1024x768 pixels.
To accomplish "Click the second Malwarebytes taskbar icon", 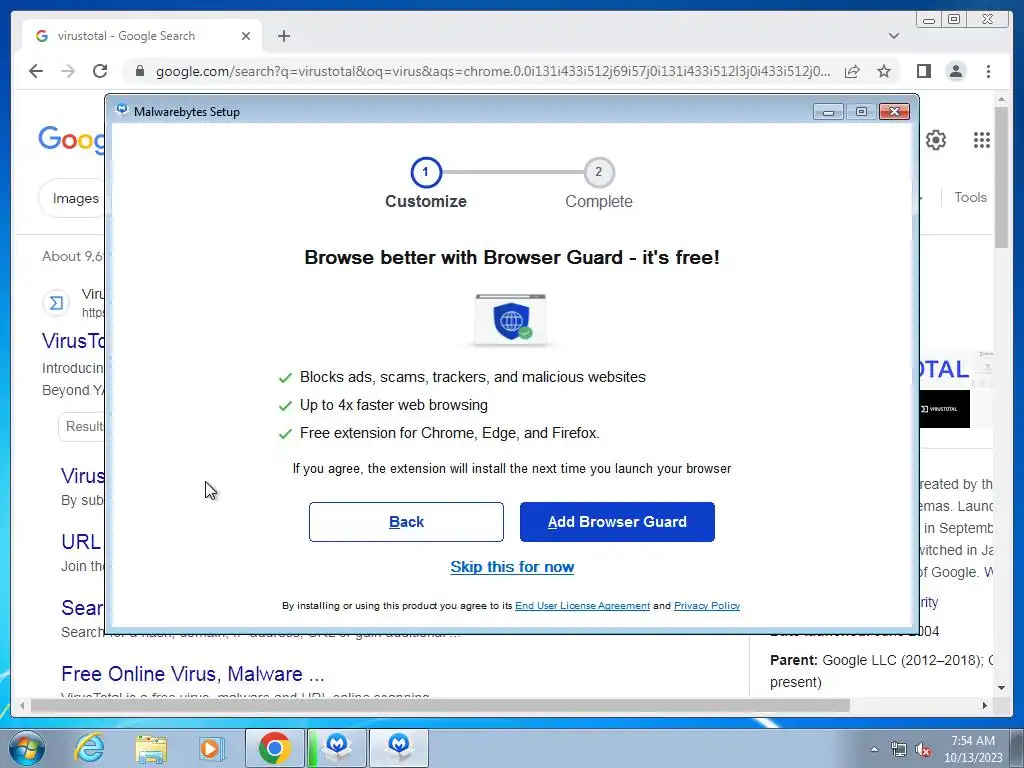I will coord(399,748).
